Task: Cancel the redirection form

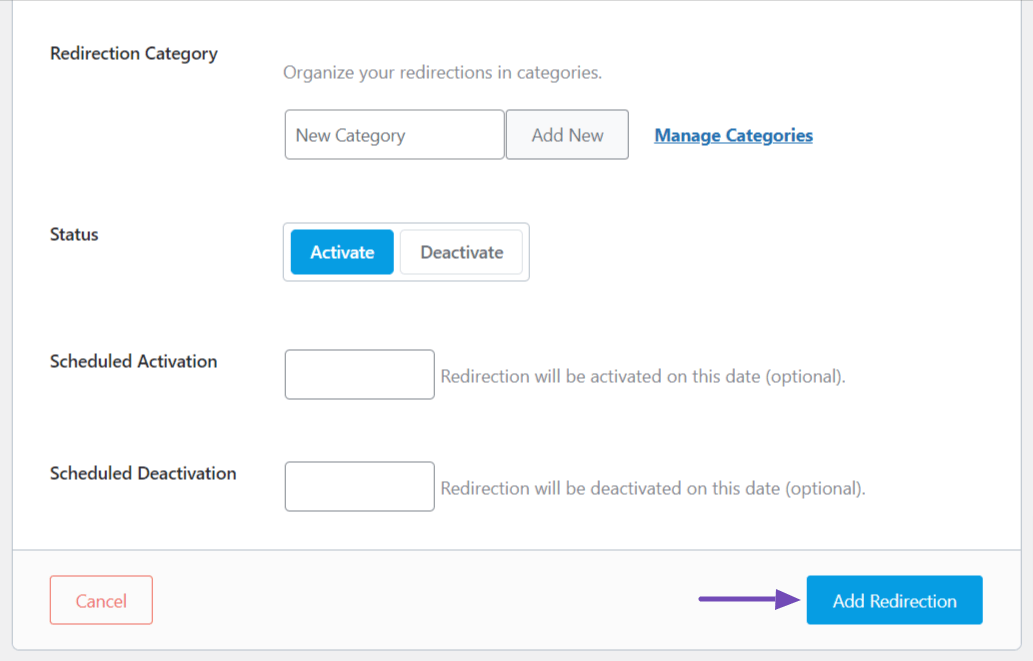Action: [101, 600]
